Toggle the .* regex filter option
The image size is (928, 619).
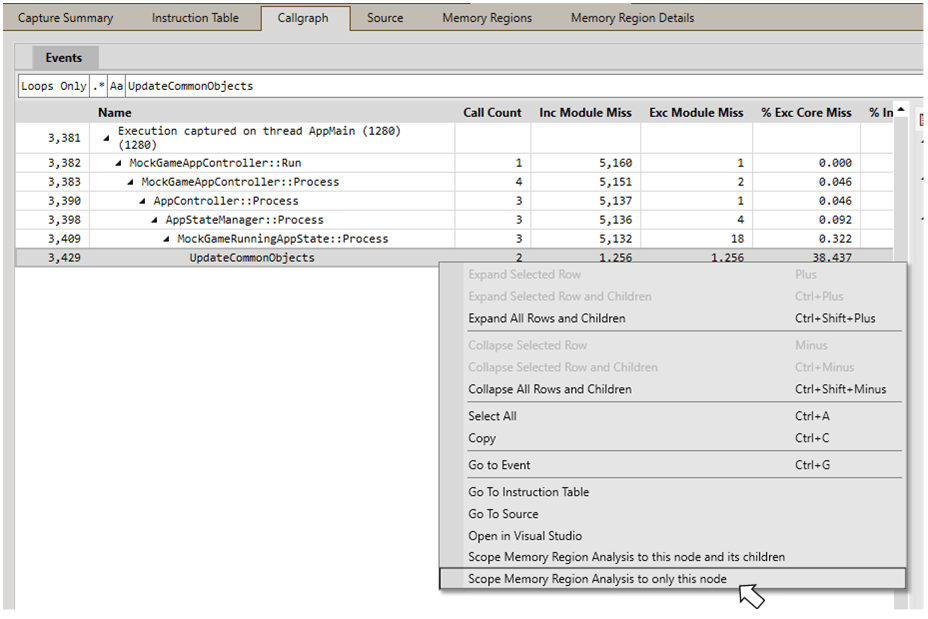tap(99, 86)
